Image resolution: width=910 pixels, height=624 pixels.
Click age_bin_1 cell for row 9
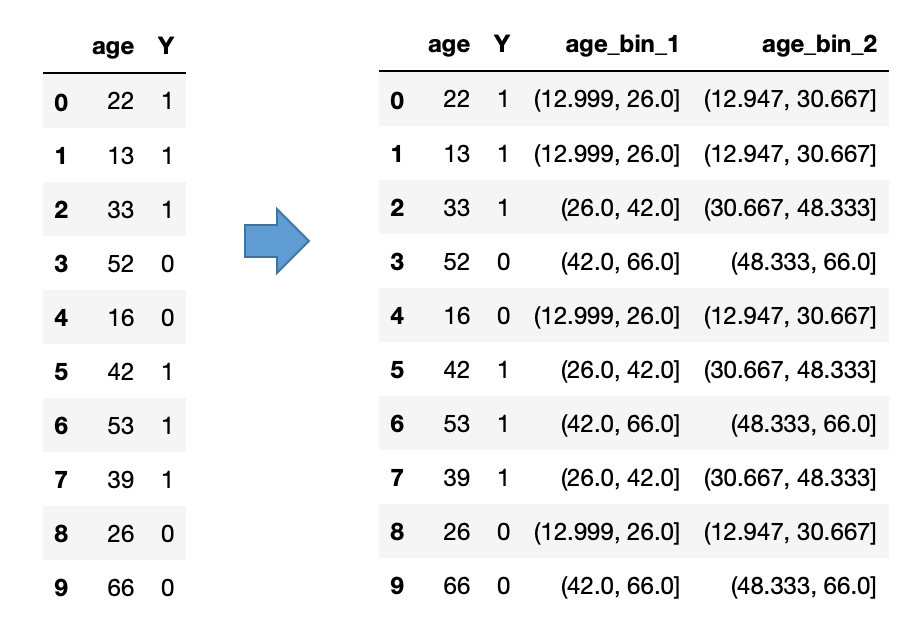pyautogui.click(x=621, y=586)
